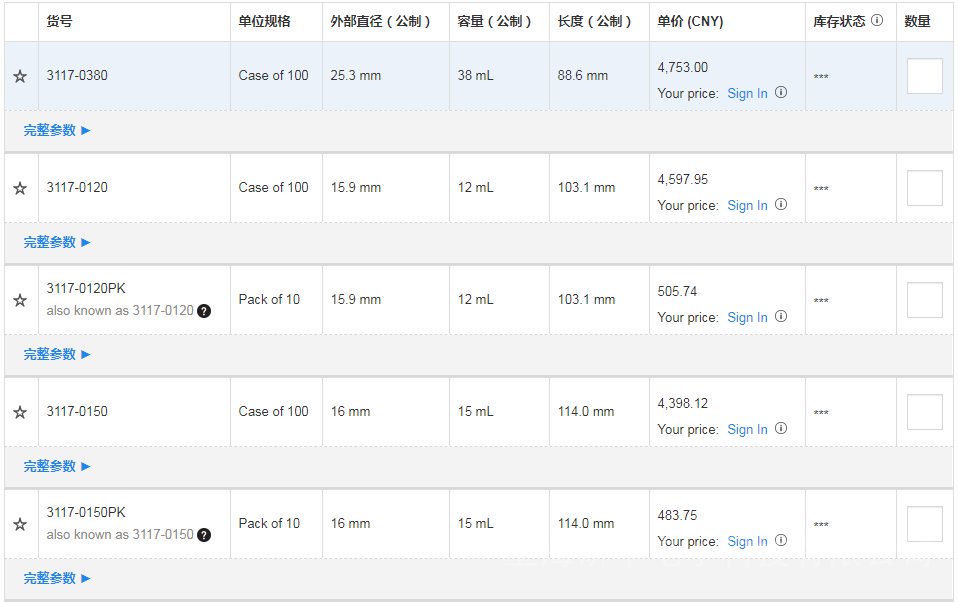Image resolution: width=958 pixels, height=602 pixels.
Task: Expand 完整参数 under item 3117-0150PK
Action: pyautogui.click(x=57, y=578)
